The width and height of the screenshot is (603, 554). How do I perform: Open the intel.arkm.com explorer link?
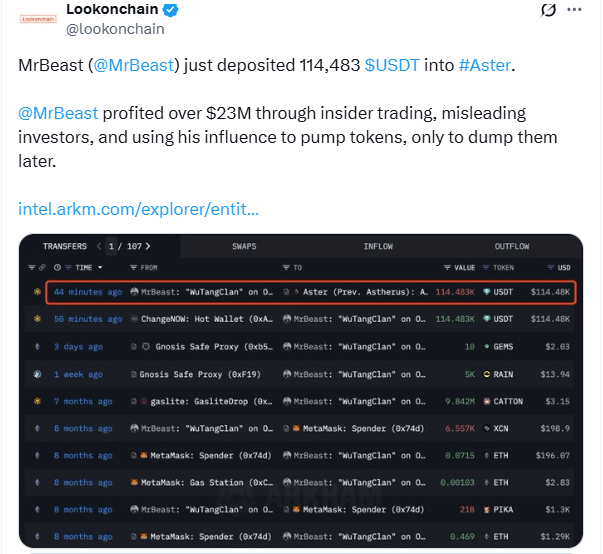point(139,210)
